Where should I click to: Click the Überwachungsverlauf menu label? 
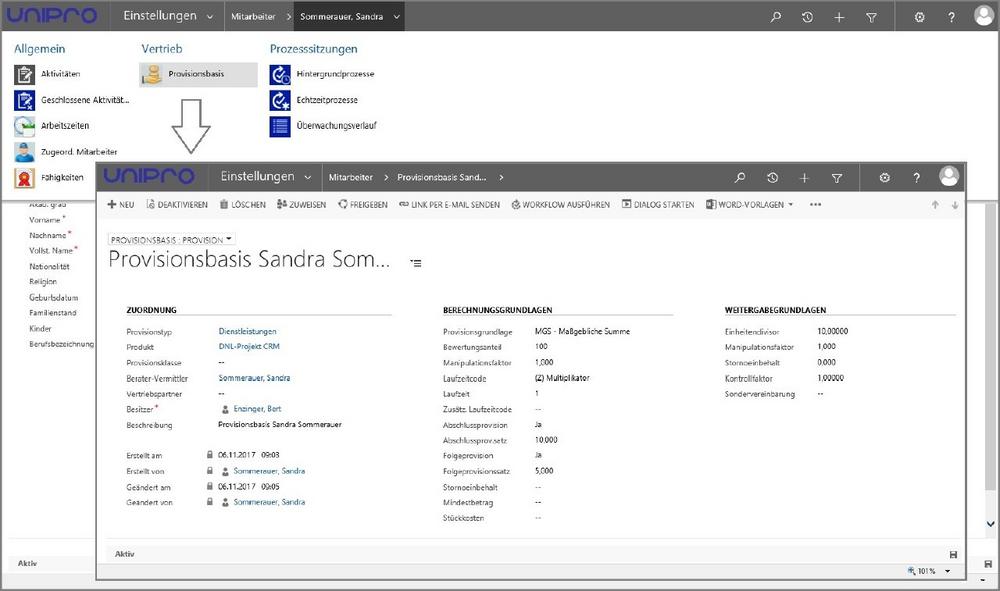pyautogui.click(x=336, y=126)
